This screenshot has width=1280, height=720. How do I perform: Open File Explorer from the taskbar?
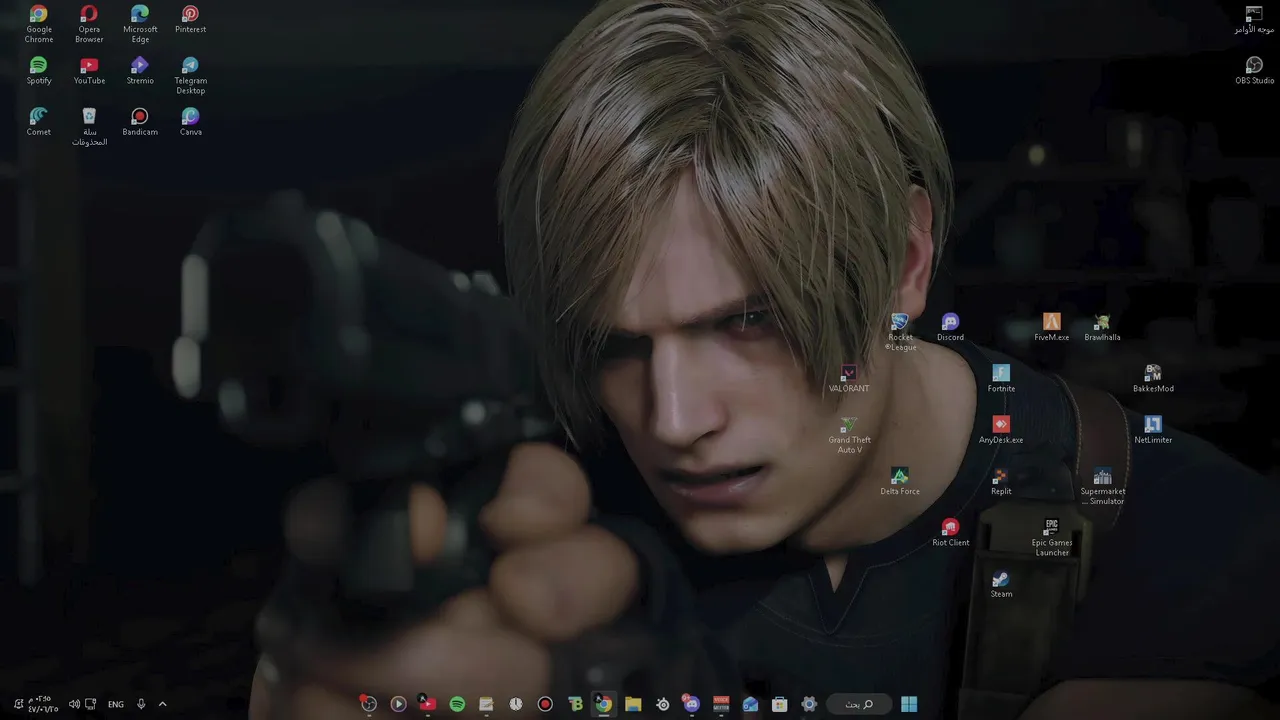coord(633,704)
